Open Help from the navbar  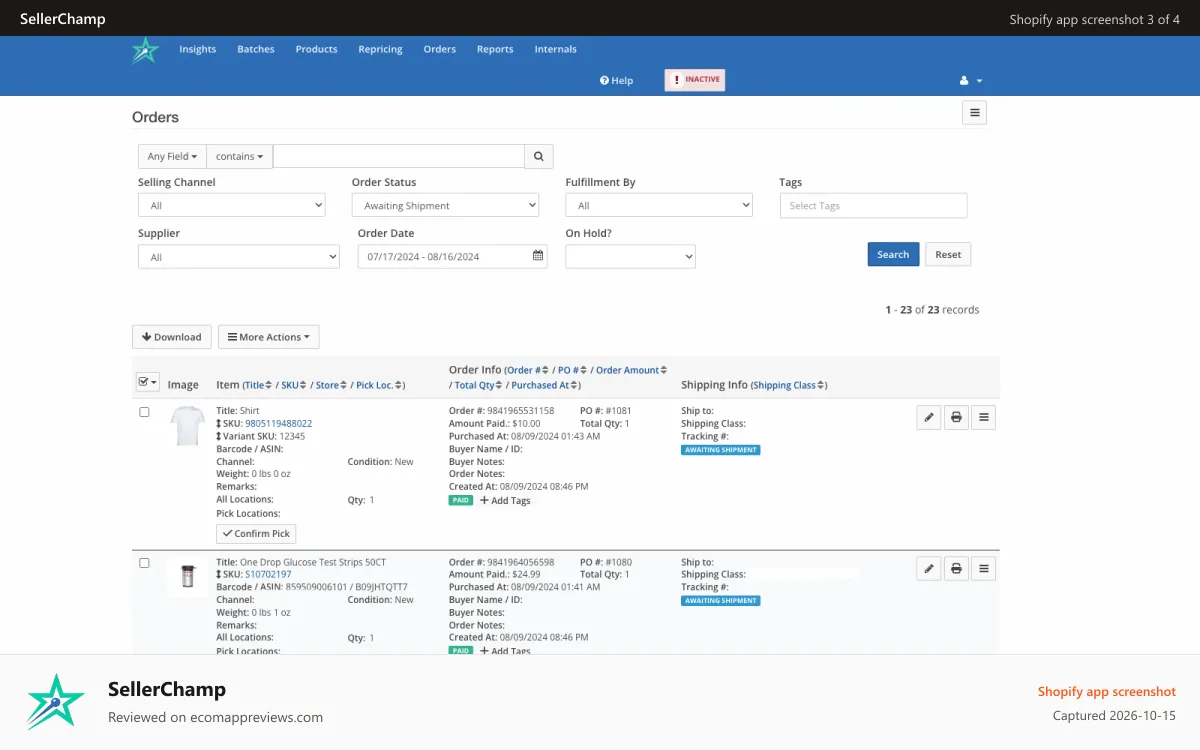pos(616,81)
